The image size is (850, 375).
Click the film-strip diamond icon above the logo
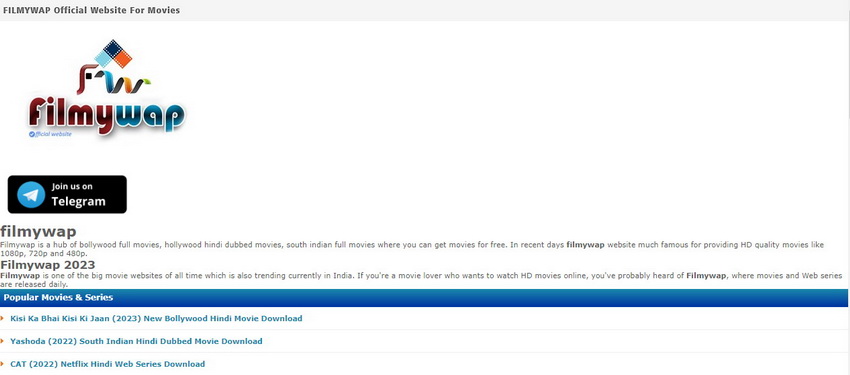click(113, 53)
